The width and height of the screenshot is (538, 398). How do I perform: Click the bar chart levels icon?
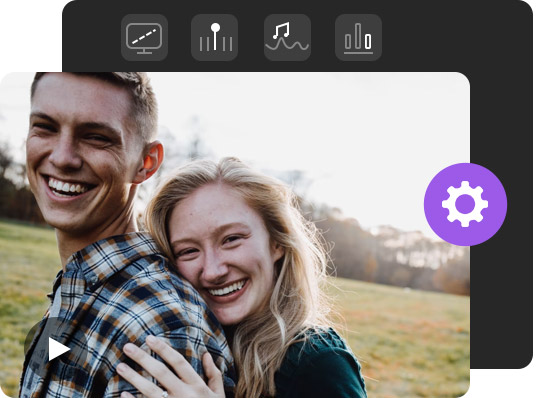click(359, 37)
